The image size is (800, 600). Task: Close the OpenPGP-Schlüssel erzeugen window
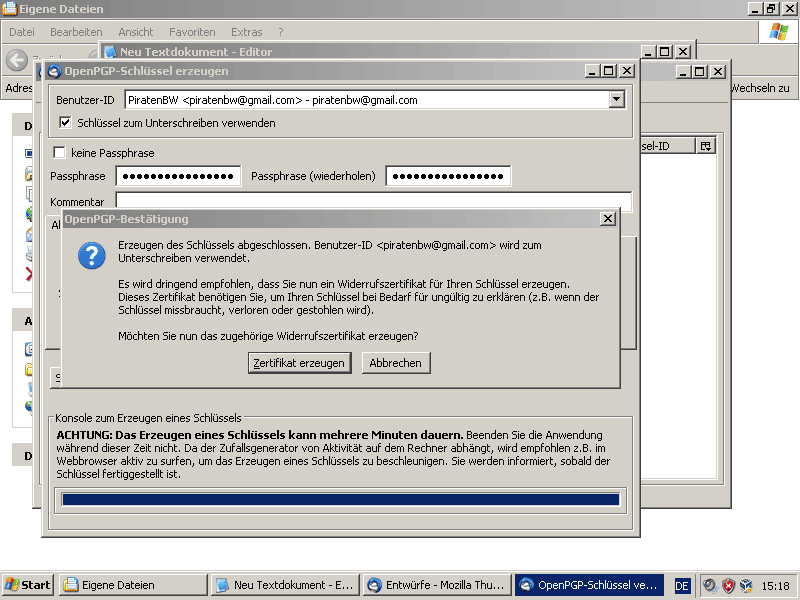coord(627,71)
